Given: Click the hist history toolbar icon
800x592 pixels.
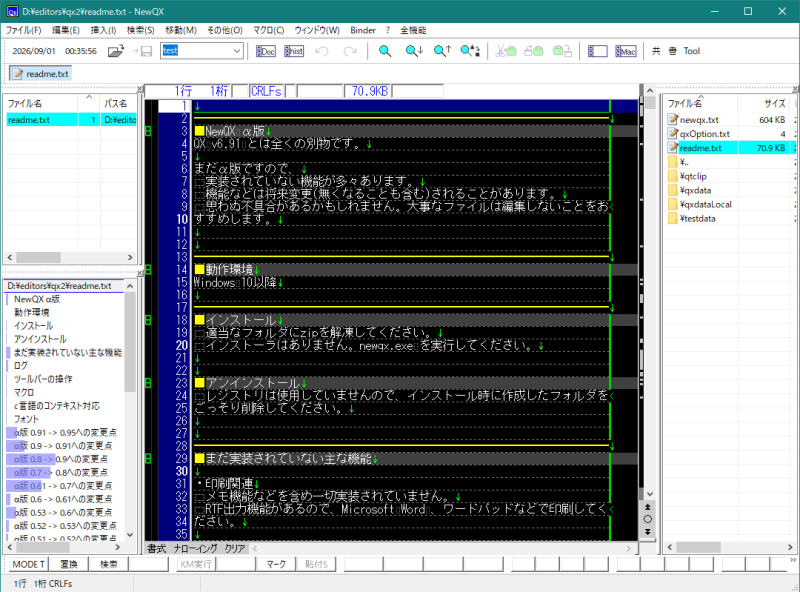Looking at the screenshot, I should click(x=294, y=51).
